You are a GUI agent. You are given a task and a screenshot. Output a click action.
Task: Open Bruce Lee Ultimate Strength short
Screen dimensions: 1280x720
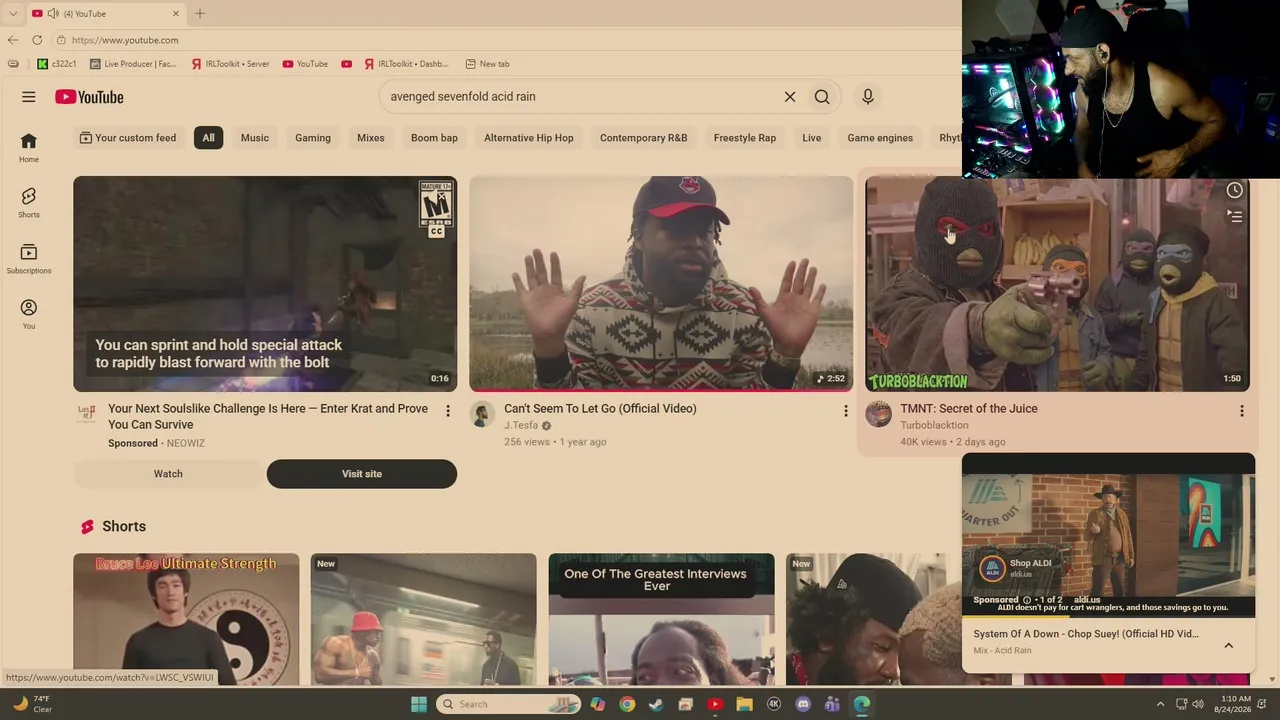[x=186, y=619]
